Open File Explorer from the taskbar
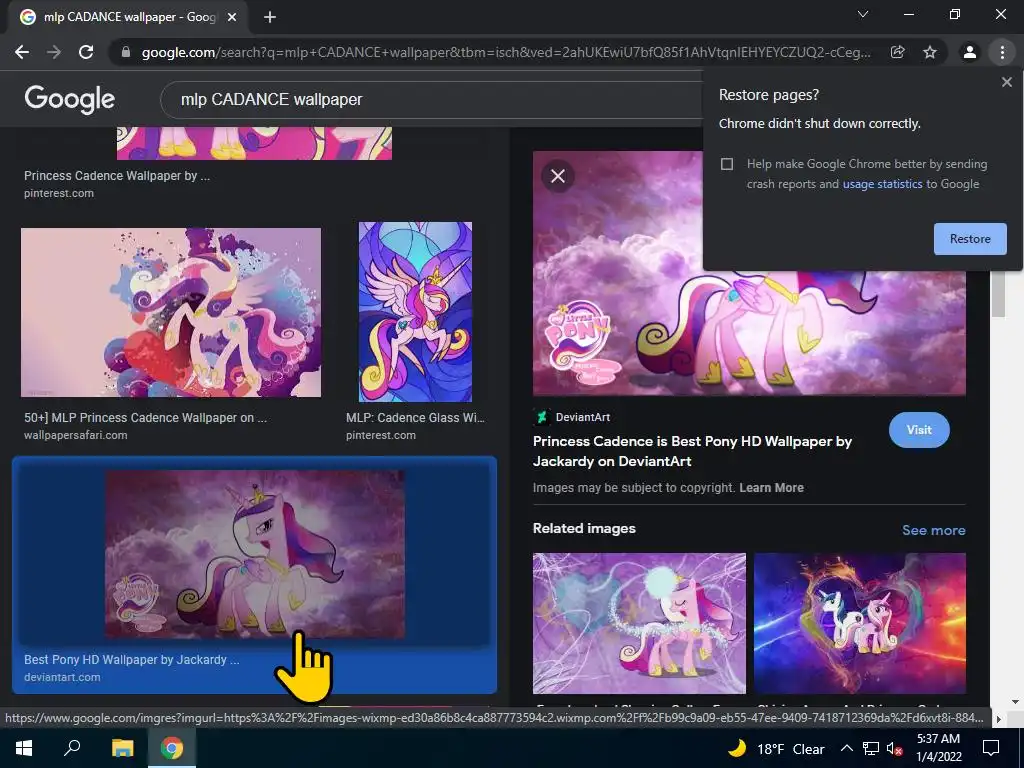Viewport: 1024px width, 768px height. (122, 748)
